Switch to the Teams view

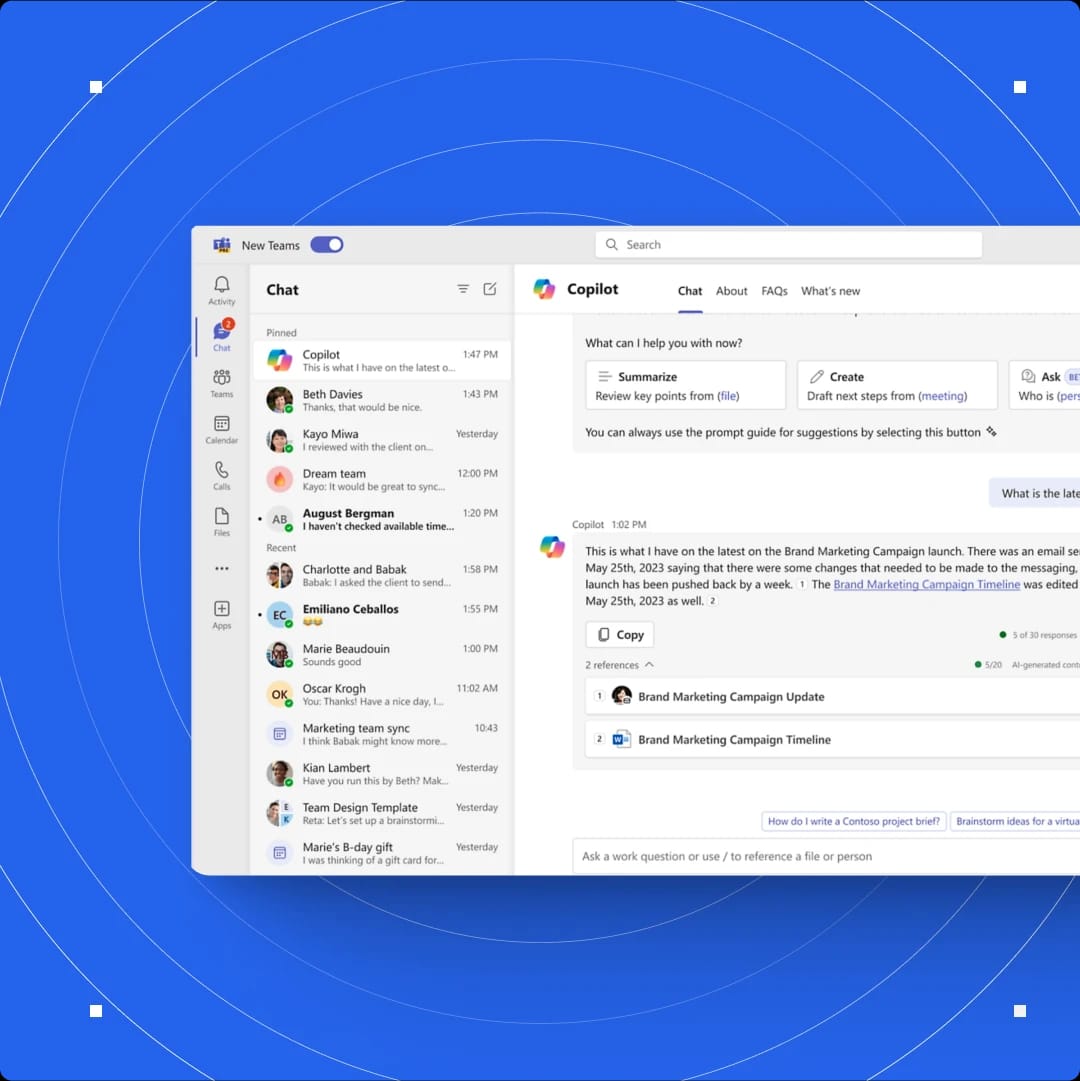click(220, 381)
